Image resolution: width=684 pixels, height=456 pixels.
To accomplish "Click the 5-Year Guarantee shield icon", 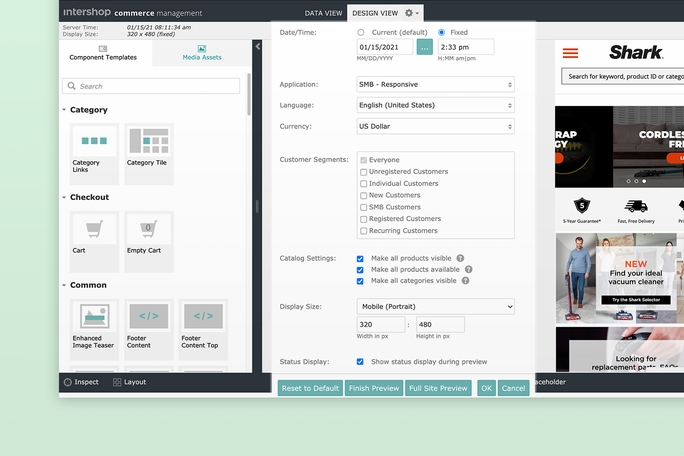I will coord(581,206).
